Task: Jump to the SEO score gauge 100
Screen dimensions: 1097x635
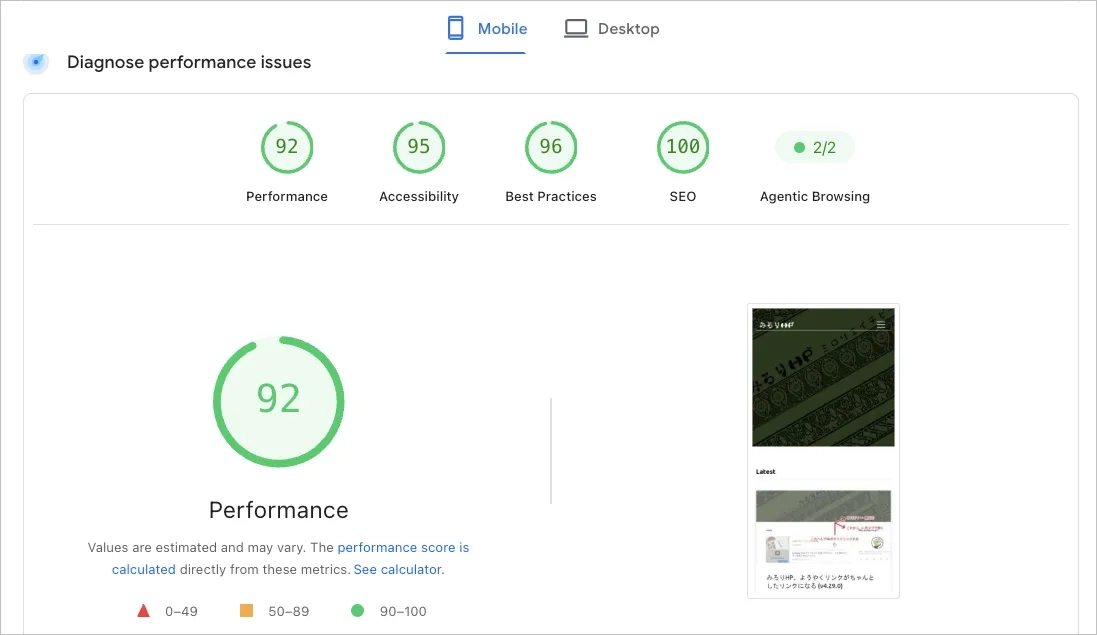Action: pyautogui.click(x=683, y=147)
